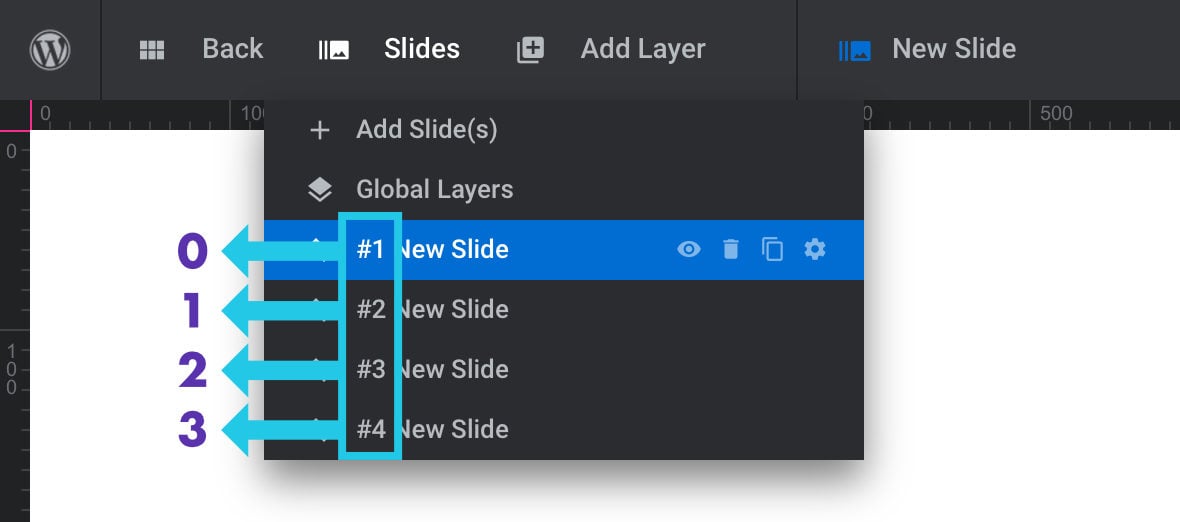Open the Slides dropdown menu
1180x522 pixels.
point(421,49)
